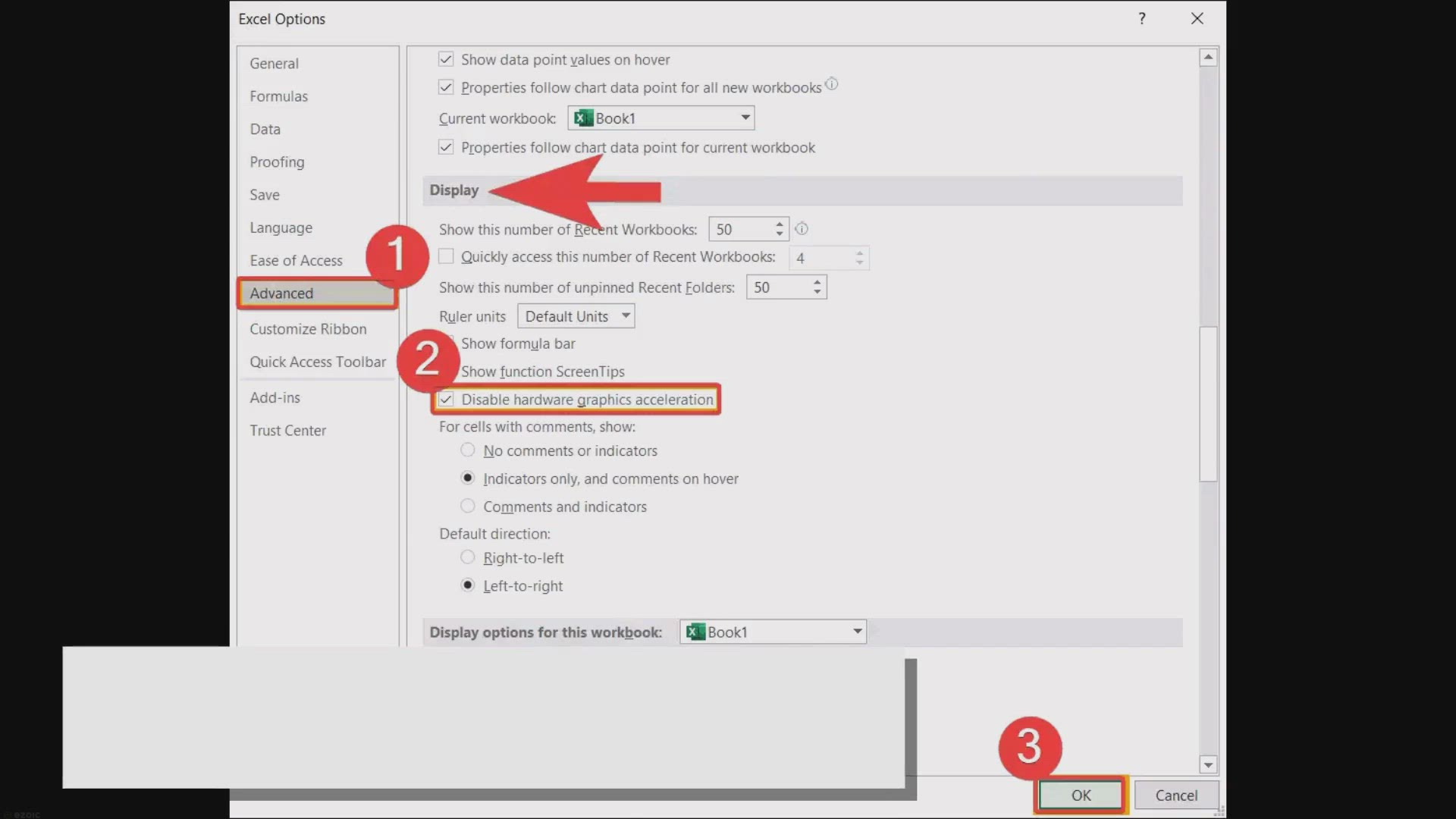Screen dimensions: 1456x819
Task: Click the Show formula bar label
Action: click(x=518, y=344)
